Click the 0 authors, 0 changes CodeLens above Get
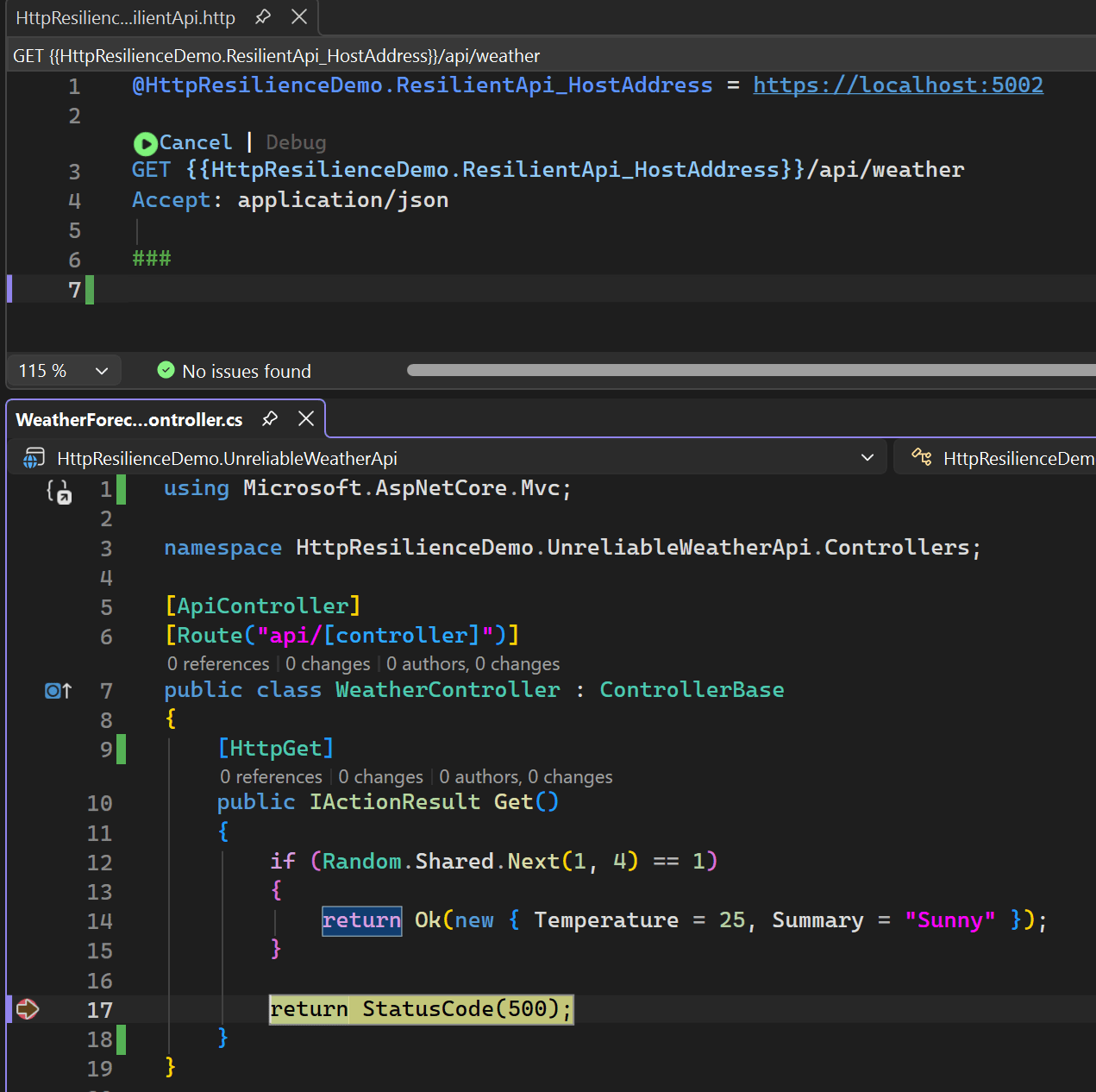This screenshot has height=1092, width=1096. (526, 777)
